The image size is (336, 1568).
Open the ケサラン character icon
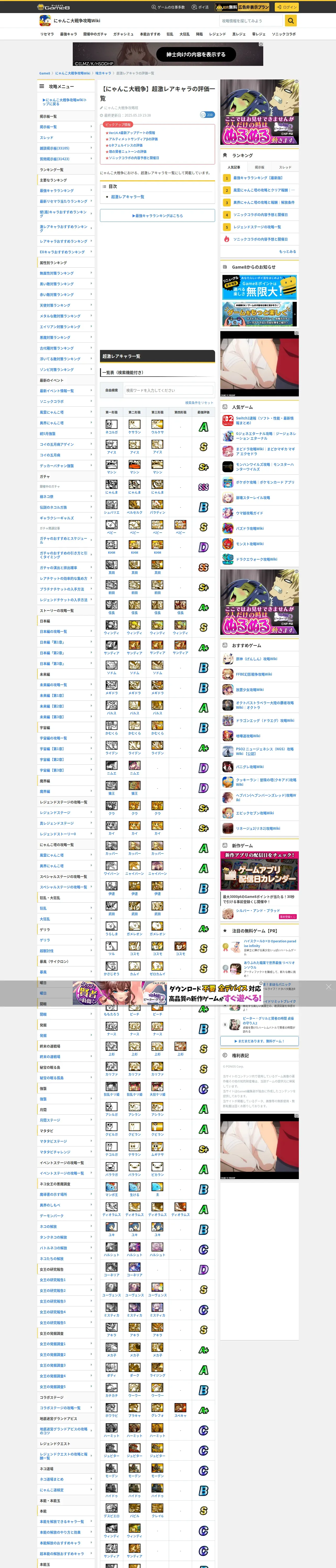click(134, 424)
